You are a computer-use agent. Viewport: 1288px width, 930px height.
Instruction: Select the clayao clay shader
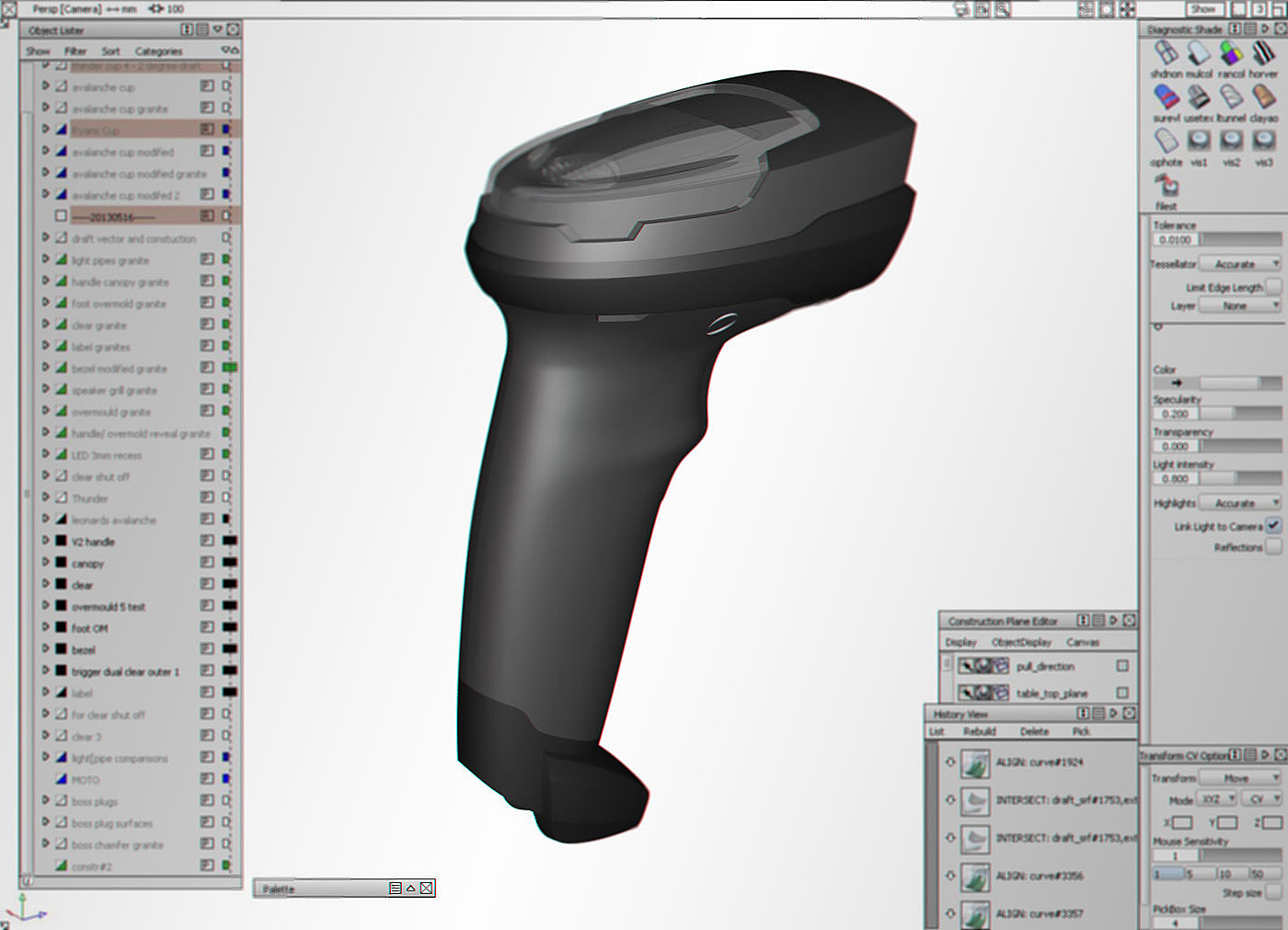click(1263, 97)
